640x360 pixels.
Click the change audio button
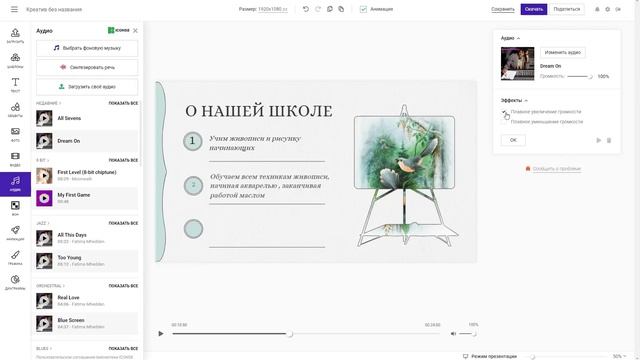pos(562,53)
